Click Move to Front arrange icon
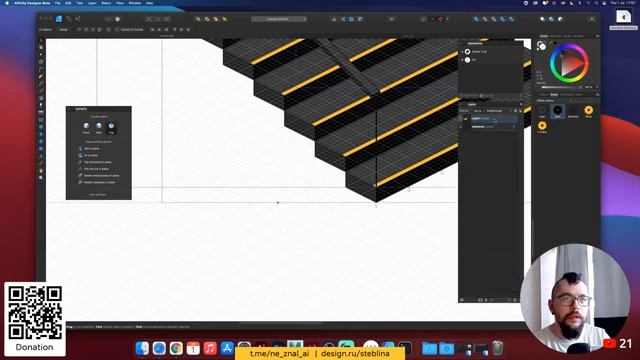This screenshot has width=640, height=360. 224,19
